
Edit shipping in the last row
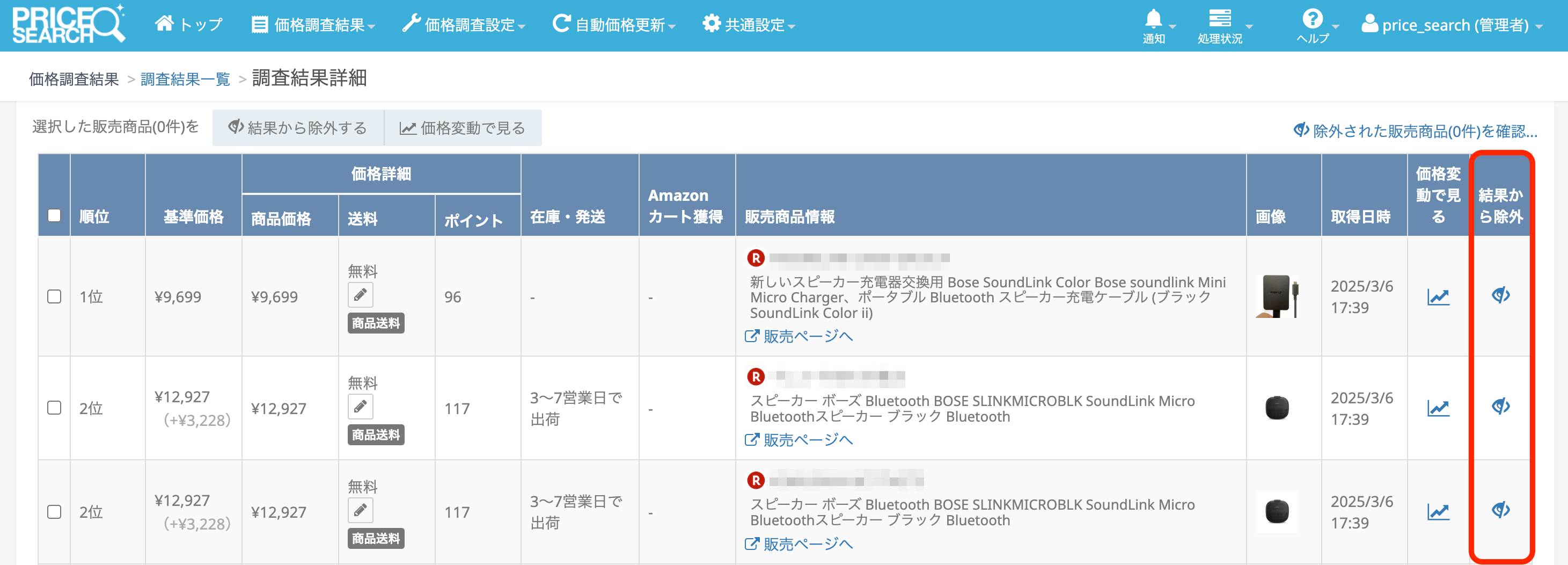(361, 510)
